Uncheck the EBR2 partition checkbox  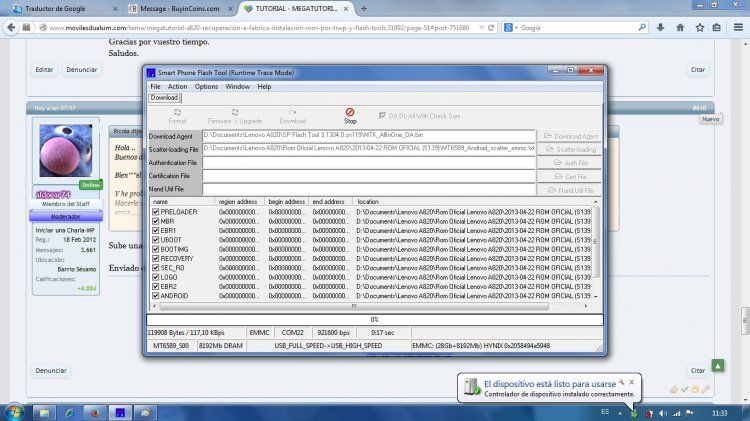(155, 287)
